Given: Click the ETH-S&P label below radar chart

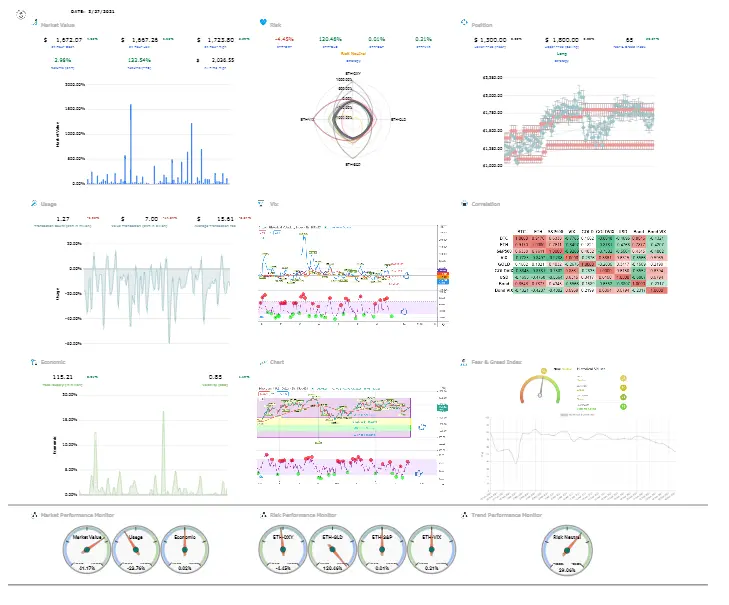Looking at the screenshot, I should (x=353, y=165).
